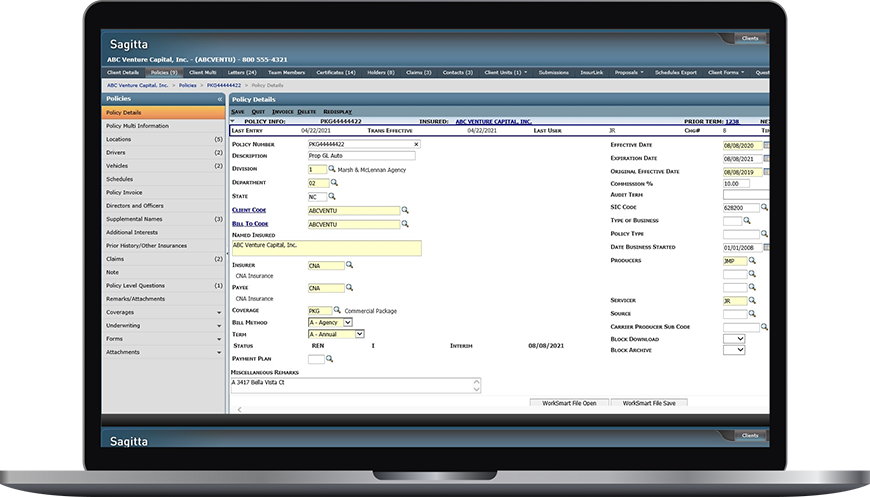Open the Client Code search icon
The height and width of the screenshot is (497, 870).
[x=405, y=211]
